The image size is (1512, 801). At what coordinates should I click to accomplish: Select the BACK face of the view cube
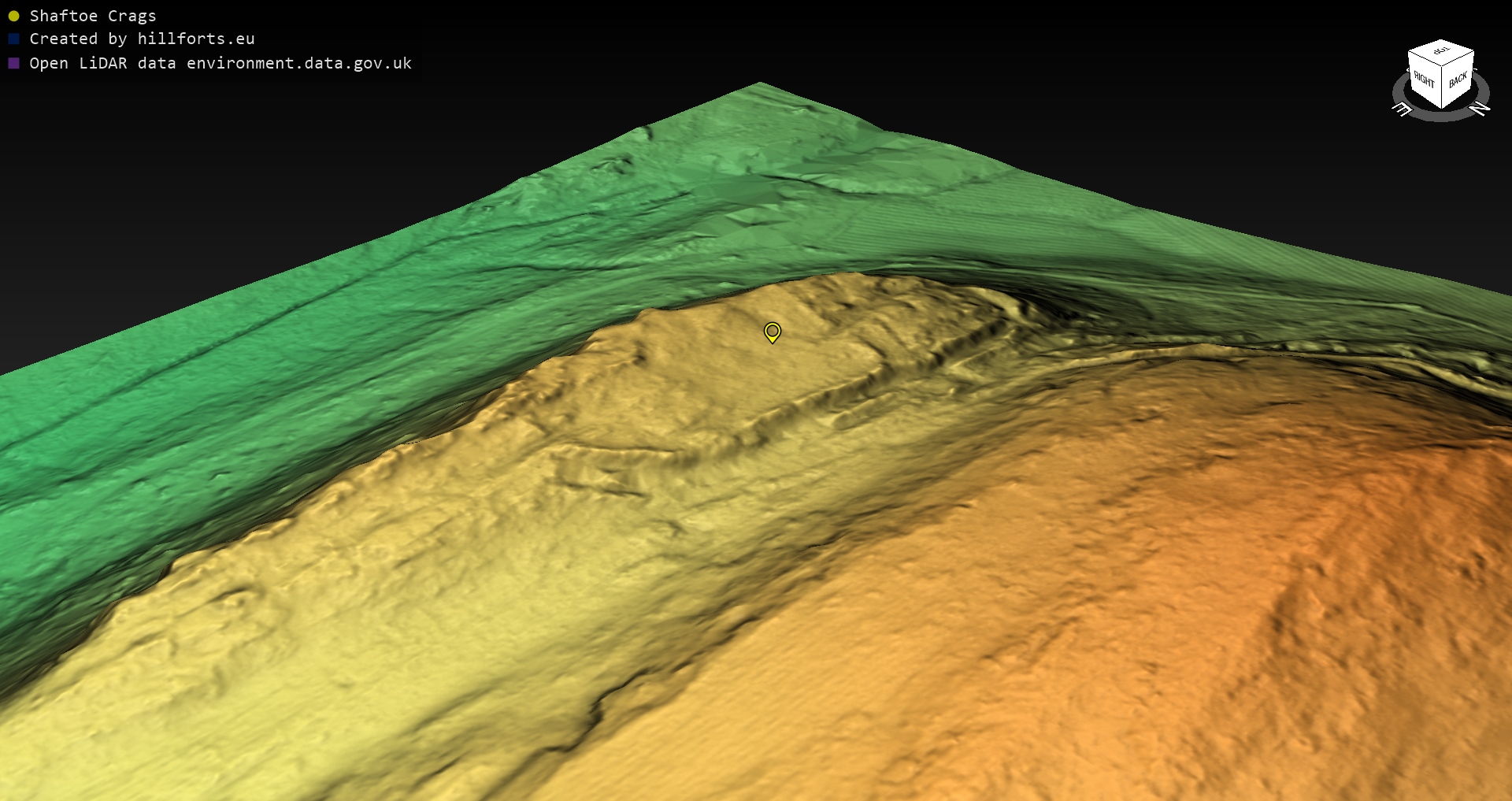tap(1458, 80)
